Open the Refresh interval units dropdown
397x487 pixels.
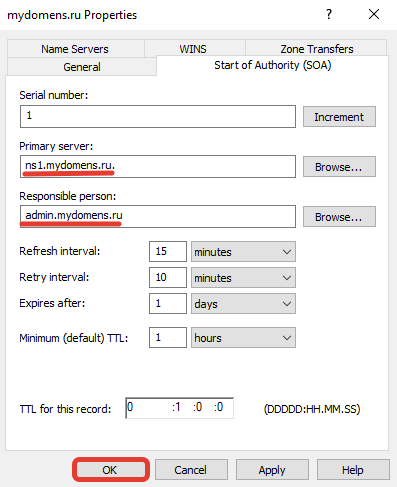[243, 252]
